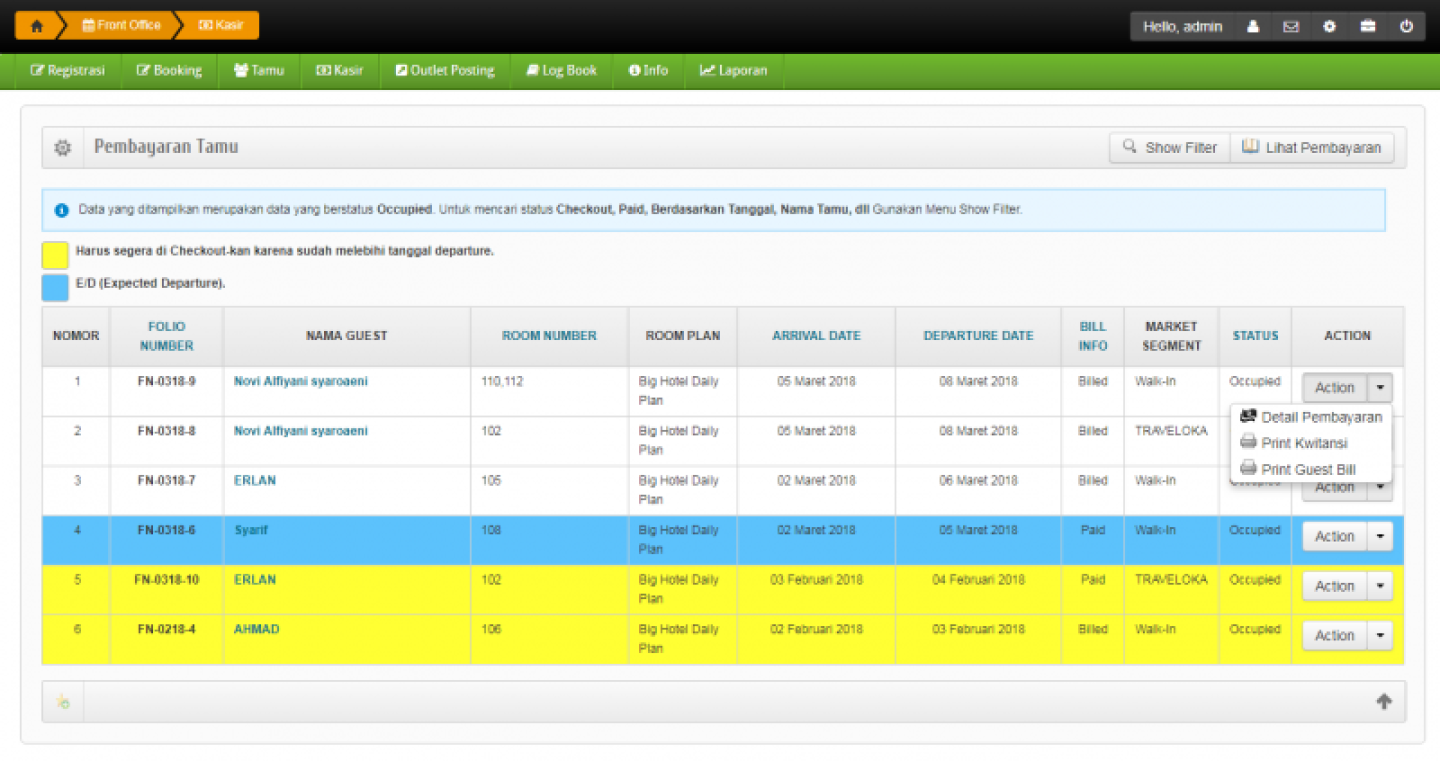The width and height of the screenshot is (1440, 761).
Task: Click the Lihat Pembayaran button
Action: [1311, 148]
